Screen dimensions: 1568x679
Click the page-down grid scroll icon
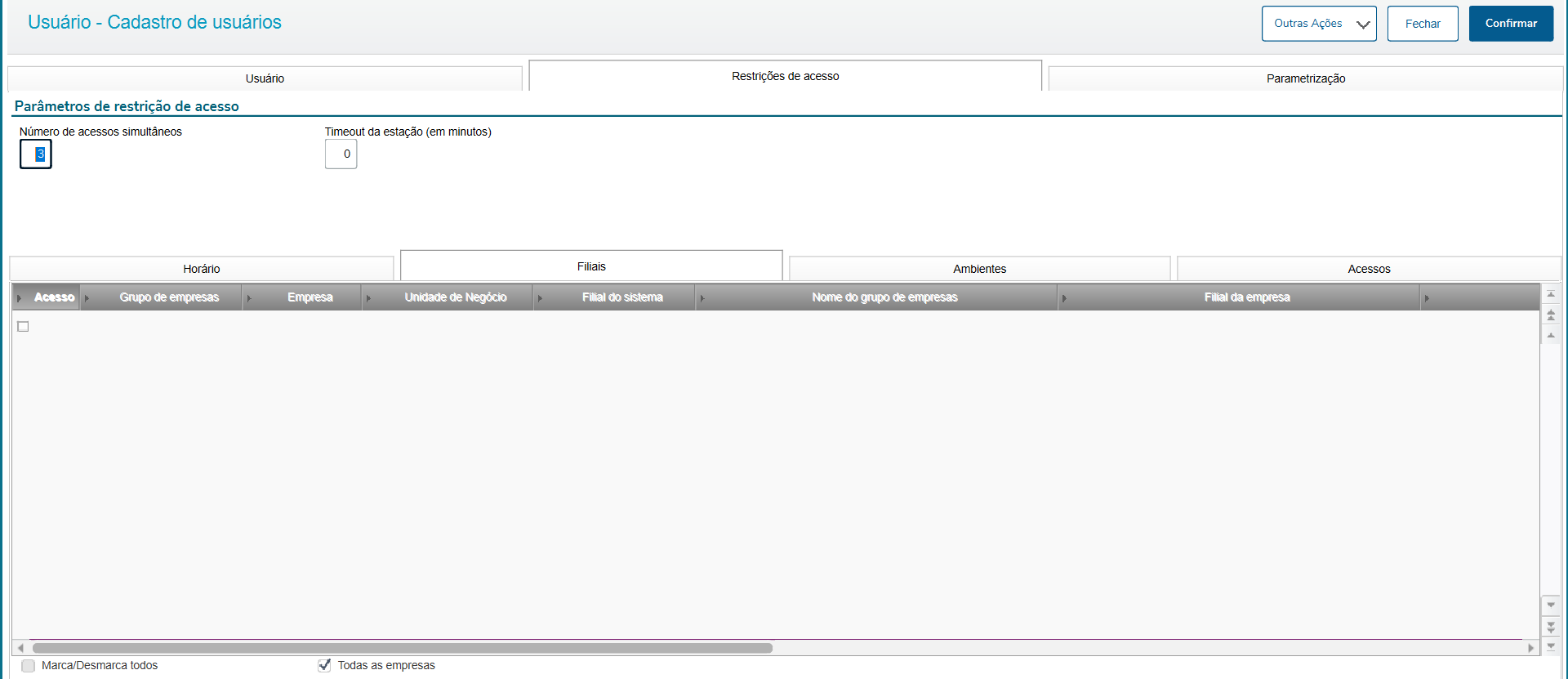tap(1551, 627)
